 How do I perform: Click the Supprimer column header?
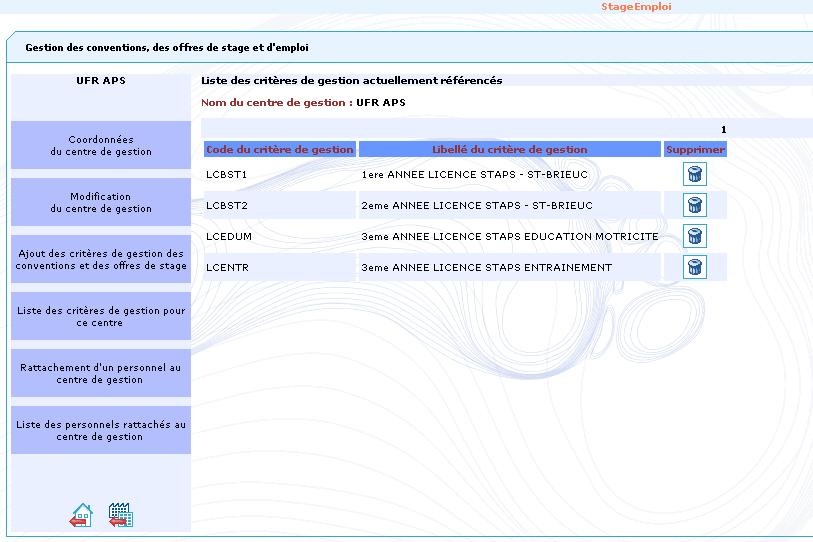(695, 149)
